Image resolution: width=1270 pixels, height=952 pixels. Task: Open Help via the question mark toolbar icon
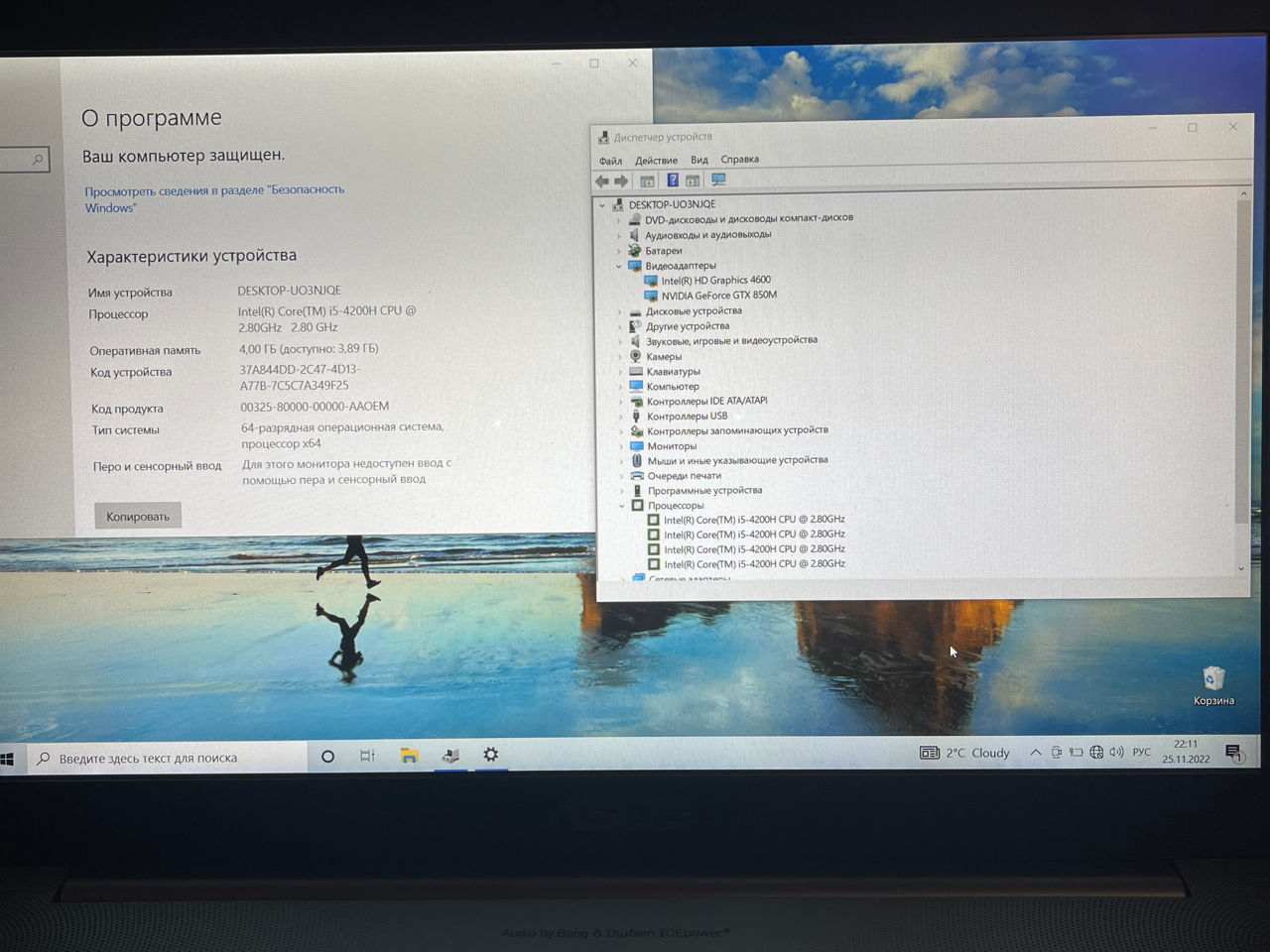coord(673,180)
